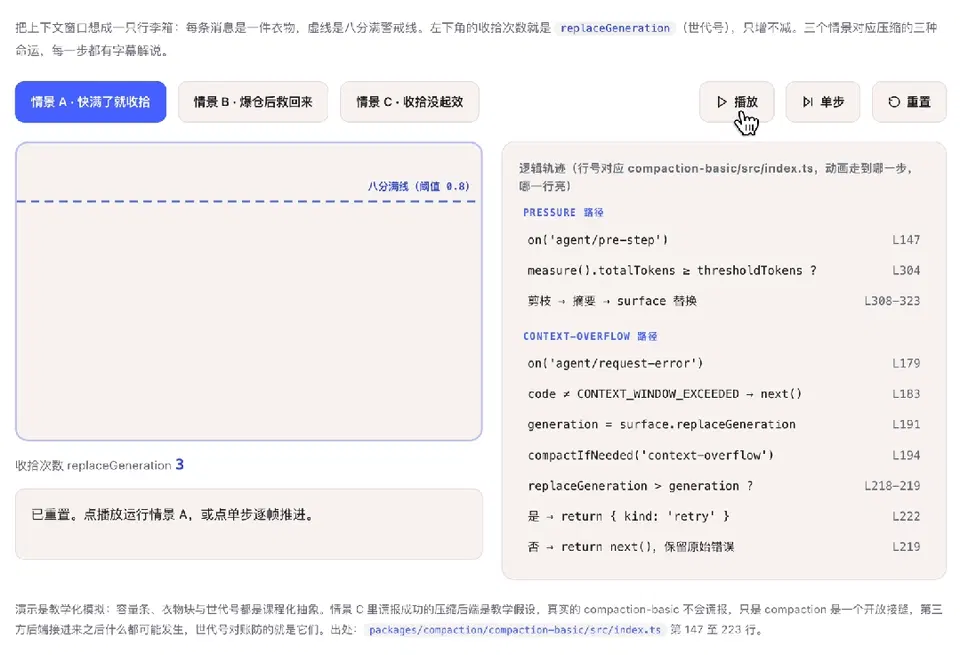Screen dimensions: 960x655
Task: Select the 情景 A · 快满了就收拾 tab
Action: pyautogui.click(x=91, y=102)
